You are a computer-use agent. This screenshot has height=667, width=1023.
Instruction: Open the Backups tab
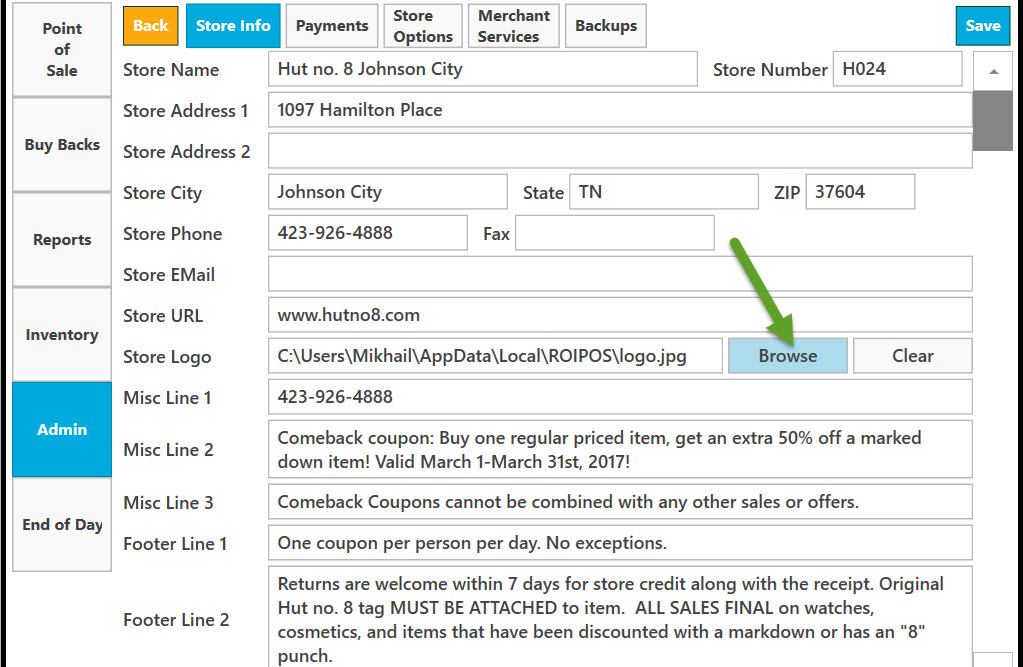click(x=606, y=26)
